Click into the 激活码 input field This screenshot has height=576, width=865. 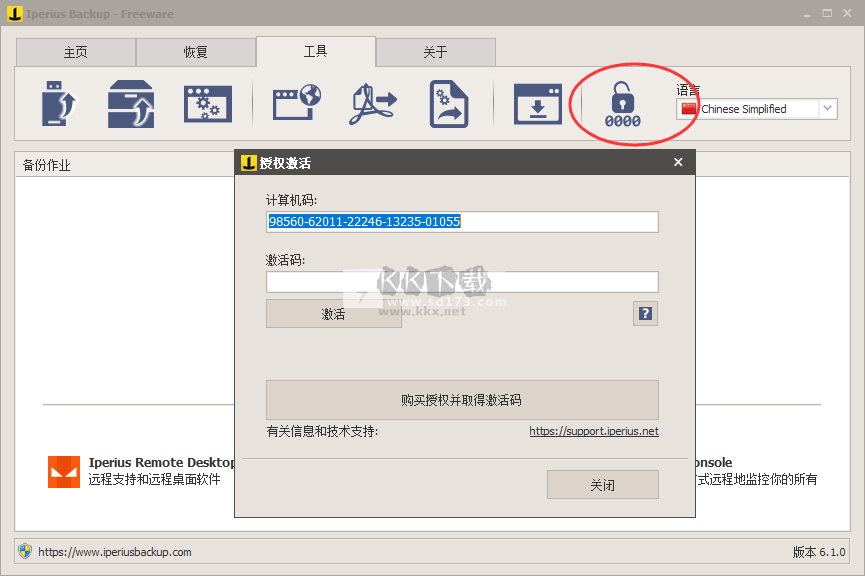(462, 282)
